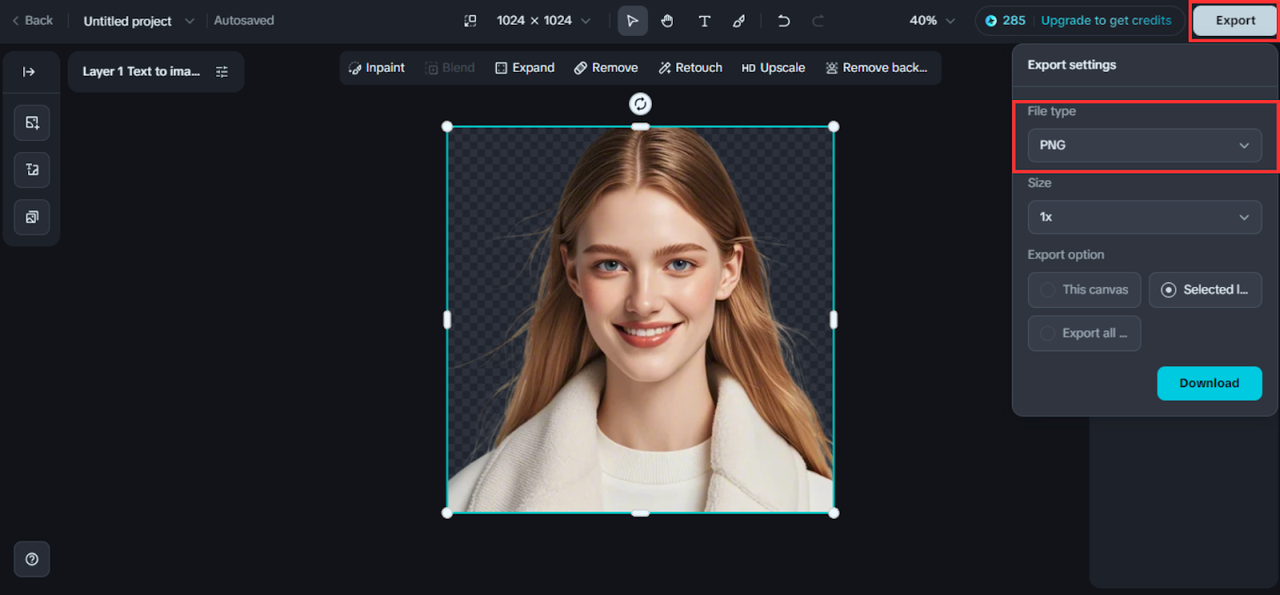Click the Export settings heading
Image resolution: width=1280 pixels, height=595 pixels.
[1072, 65]
